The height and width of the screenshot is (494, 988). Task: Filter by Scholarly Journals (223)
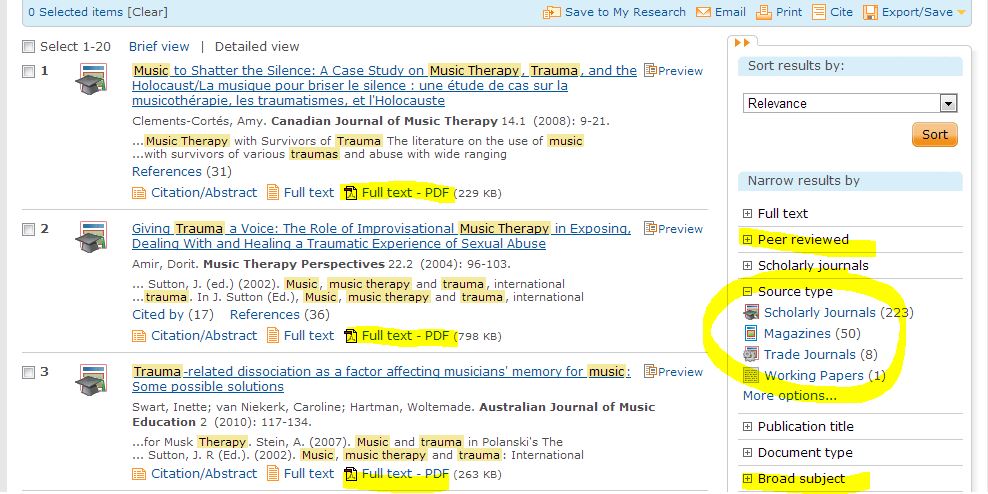point(838,313)
